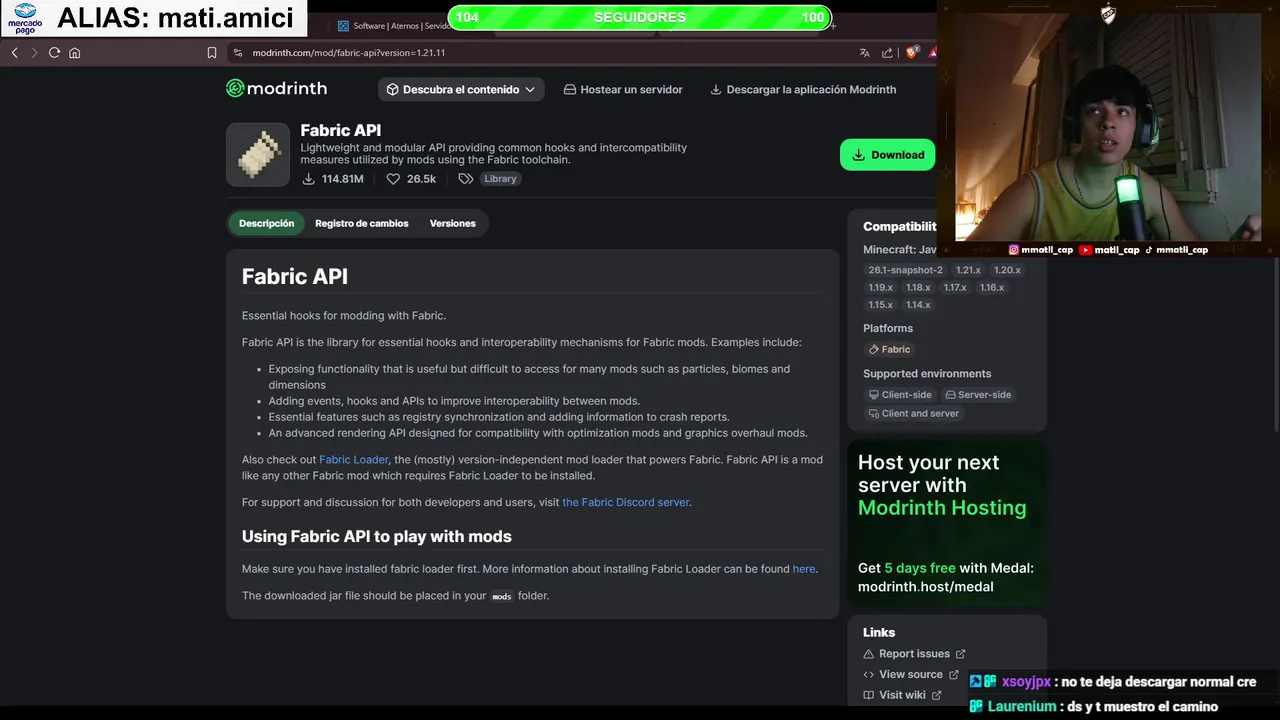
Task: Bookmark this page with the bookmark icon
Action: [x=212, y=53]
